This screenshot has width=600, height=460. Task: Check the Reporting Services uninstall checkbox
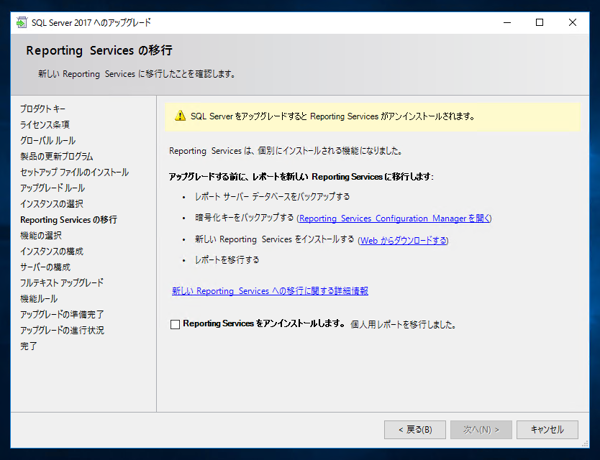(175, 325)
